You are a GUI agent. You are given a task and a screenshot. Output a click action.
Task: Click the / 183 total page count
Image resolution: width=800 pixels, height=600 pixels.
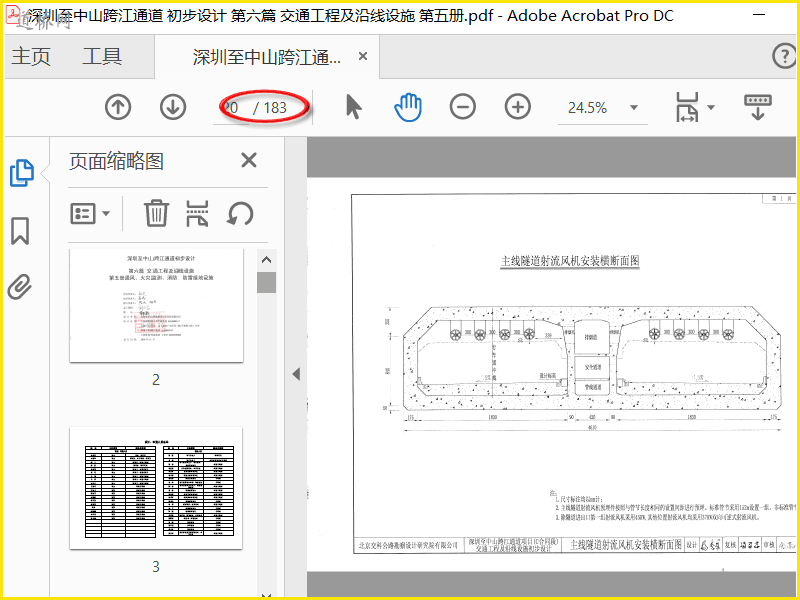(x=270, y=108)
